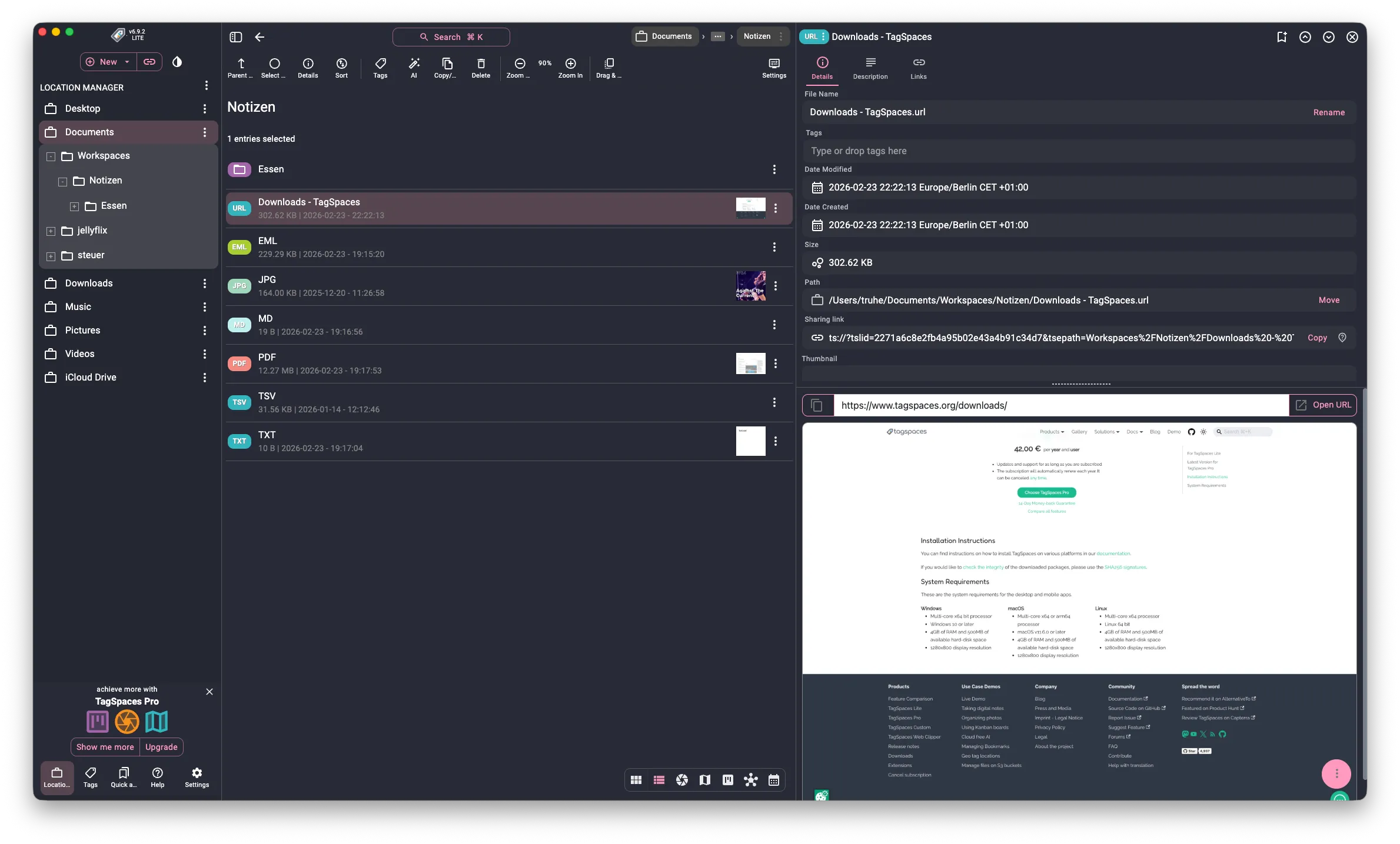
Task: Switch to the Links tab
Action: 917,68
